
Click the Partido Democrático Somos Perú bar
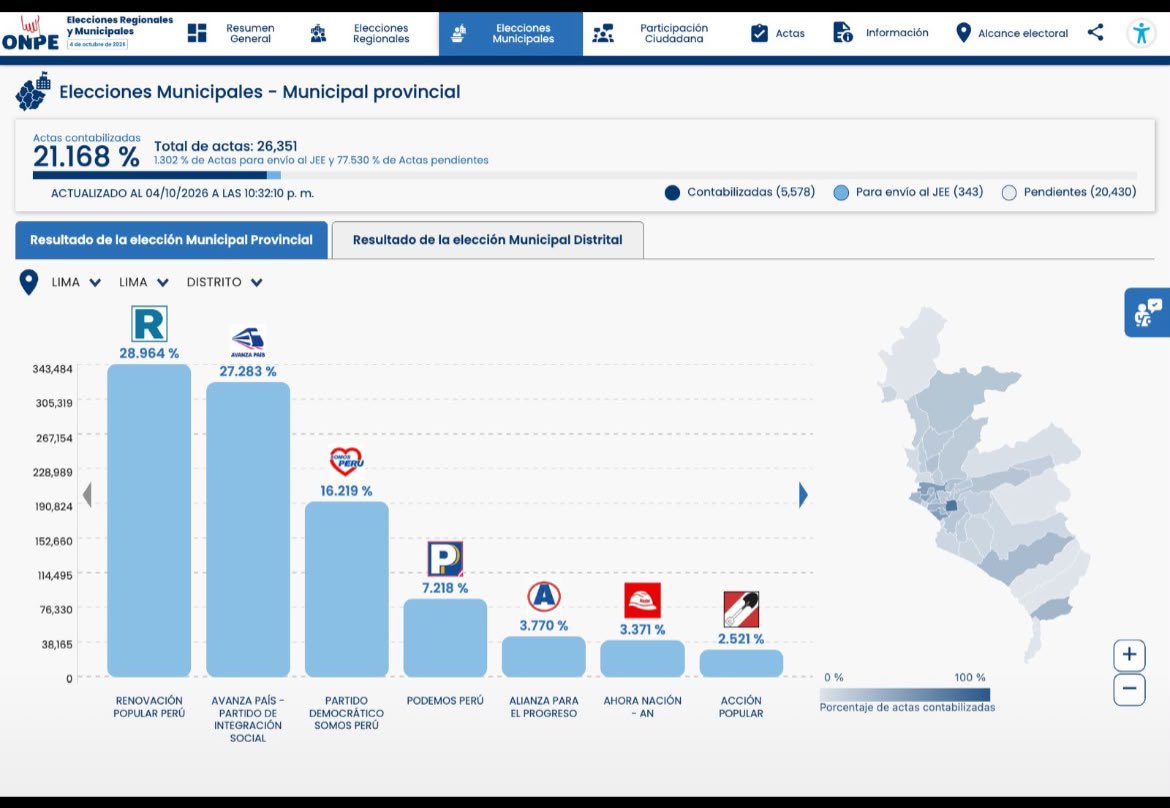coord(346,589)
